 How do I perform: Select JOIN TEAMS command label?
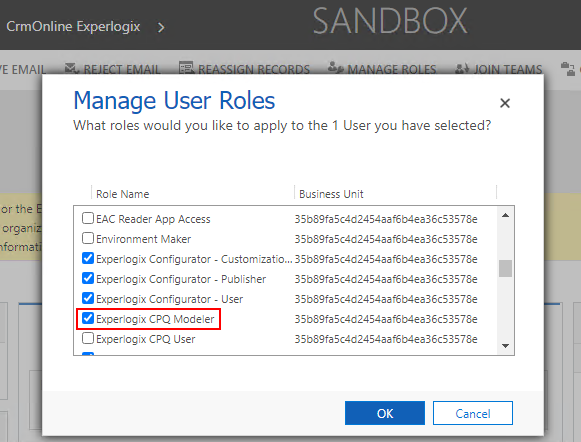pyautogui.click(x=508, y=69)
